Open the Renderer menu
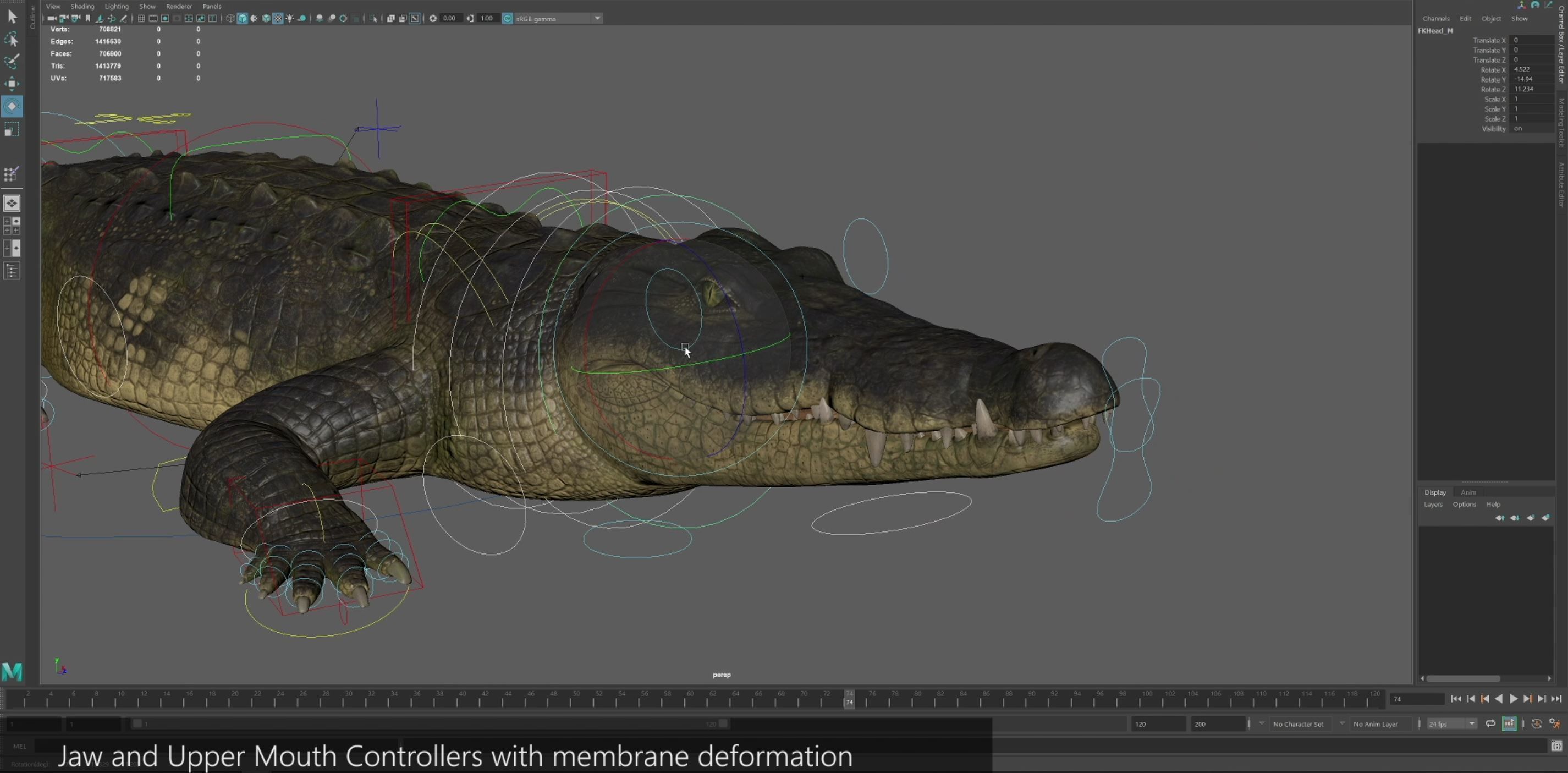1568x773 pixels. [x=179, y=6]
